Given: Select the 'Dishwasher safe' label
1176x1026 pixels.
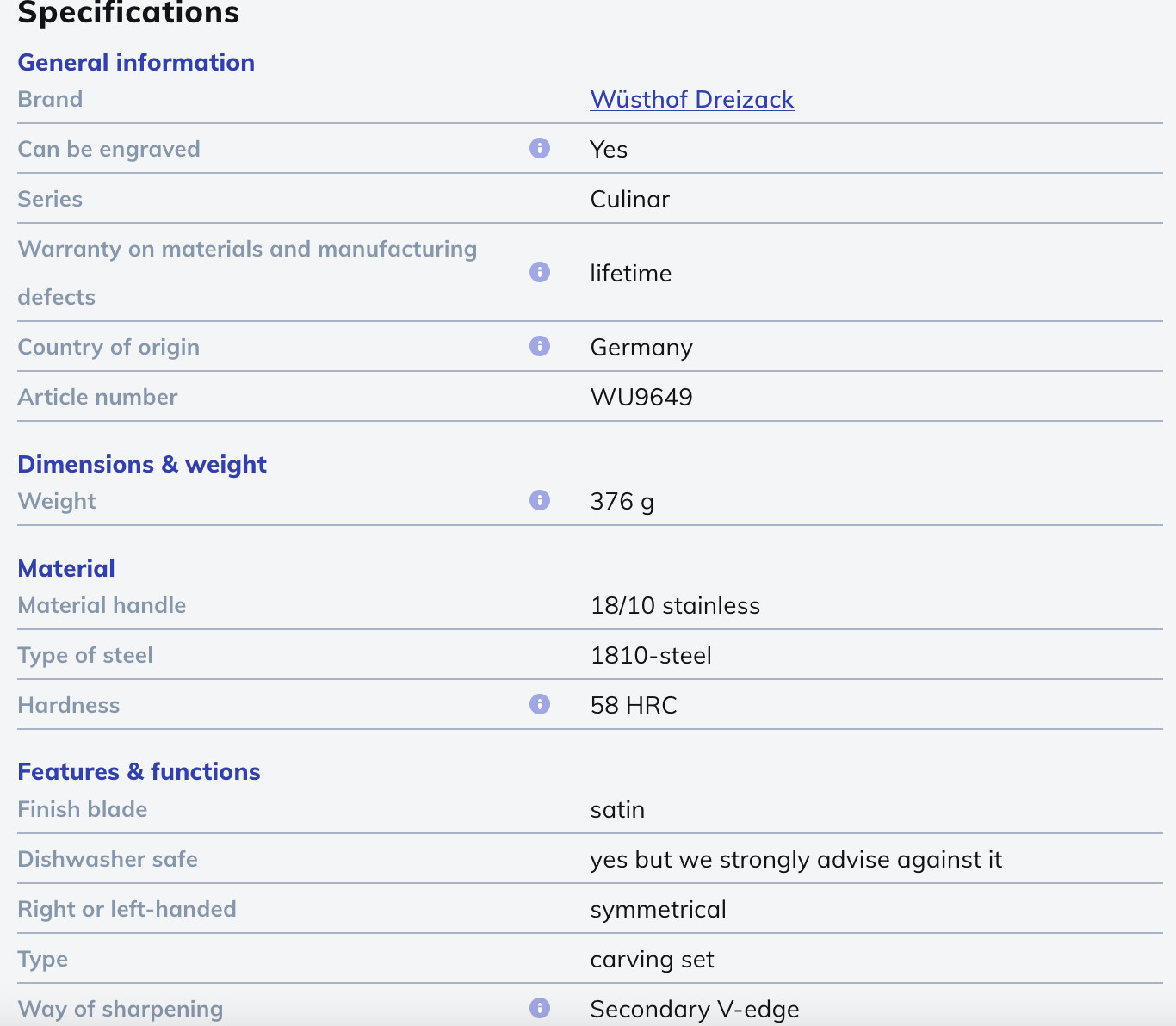Looking at the screenshot, I should coord(108,859).
